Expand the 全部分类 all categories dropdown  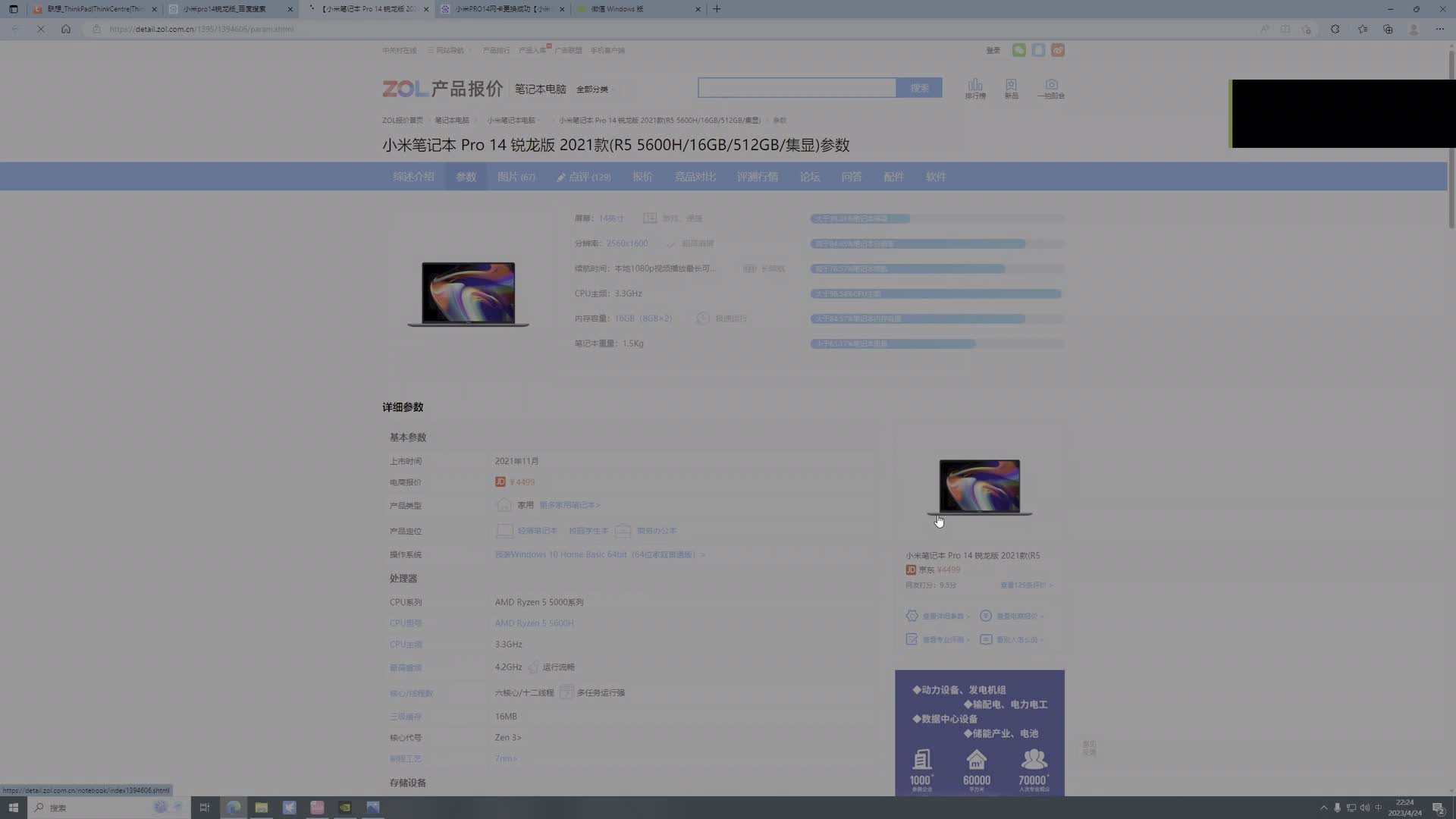[595, 89]
